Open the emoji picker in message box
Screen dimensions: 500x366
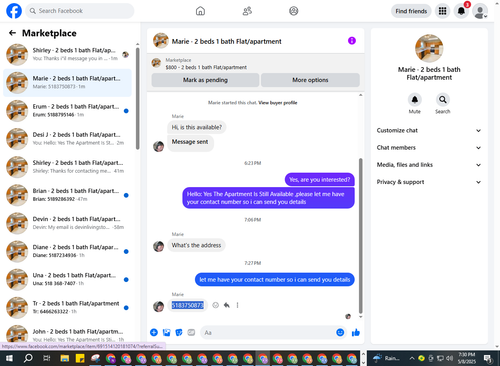tap(340, 332)
